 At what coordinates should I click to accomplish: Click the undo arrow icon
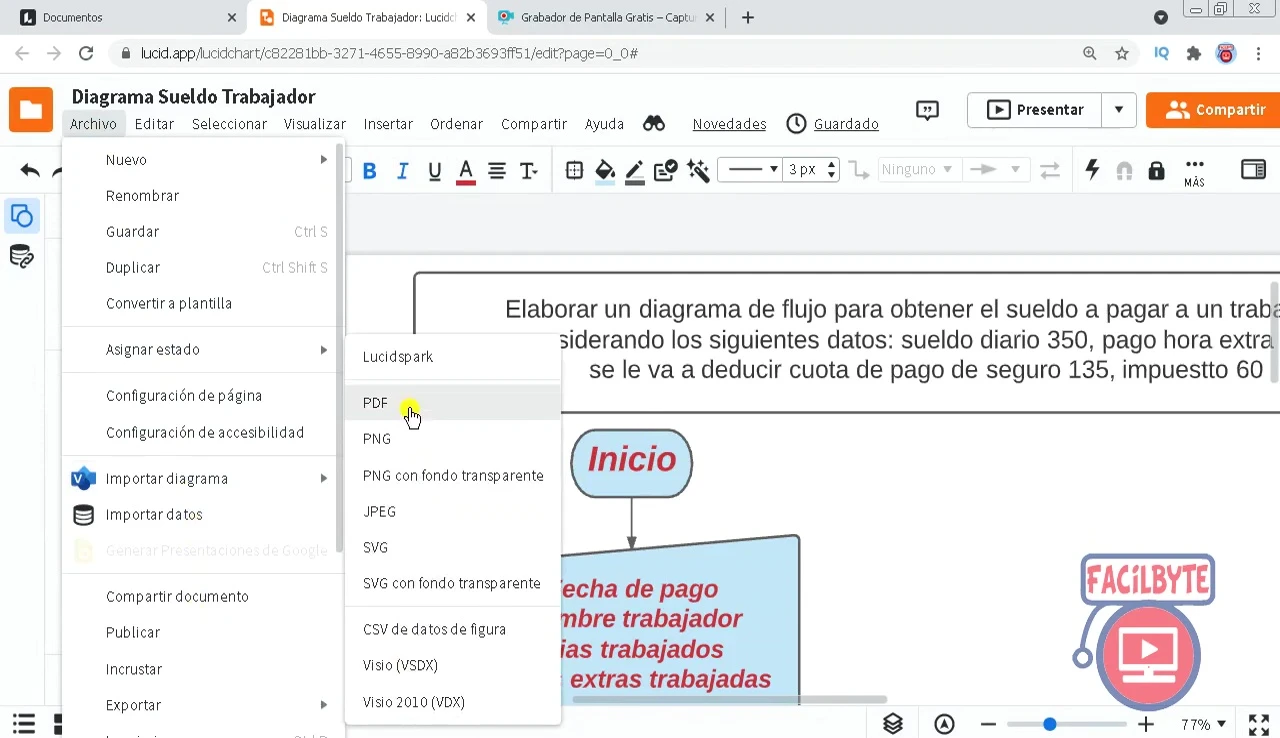pos(30,171)
